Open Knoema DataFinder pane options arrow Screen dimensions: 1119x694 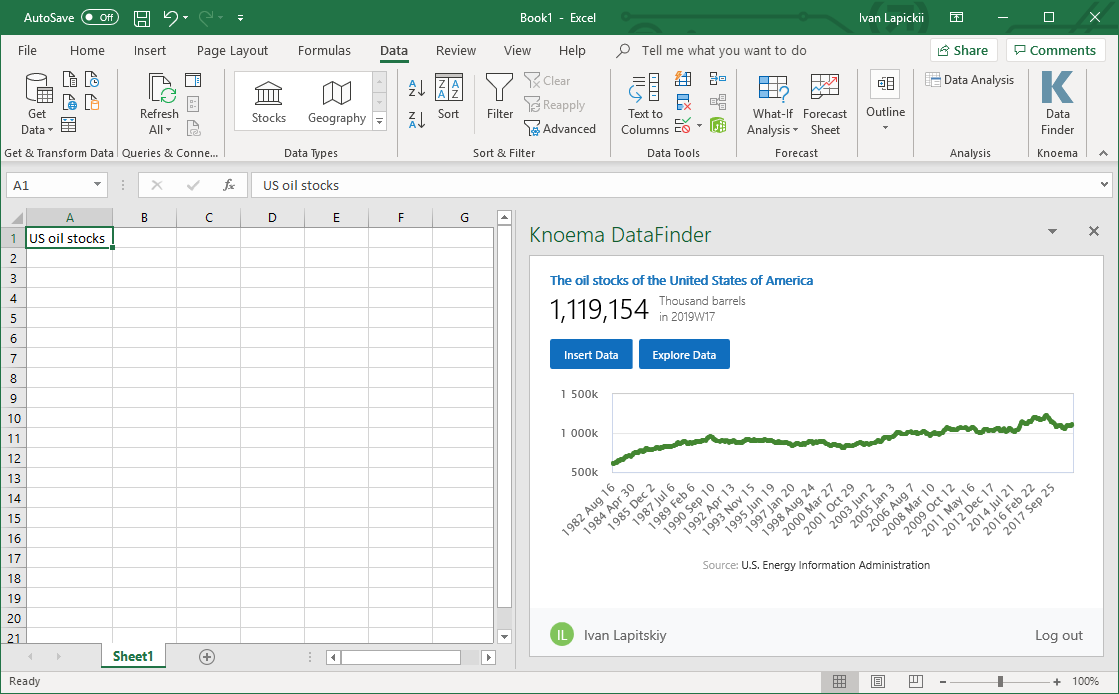pyautogui.click(x=1052, y=231)
